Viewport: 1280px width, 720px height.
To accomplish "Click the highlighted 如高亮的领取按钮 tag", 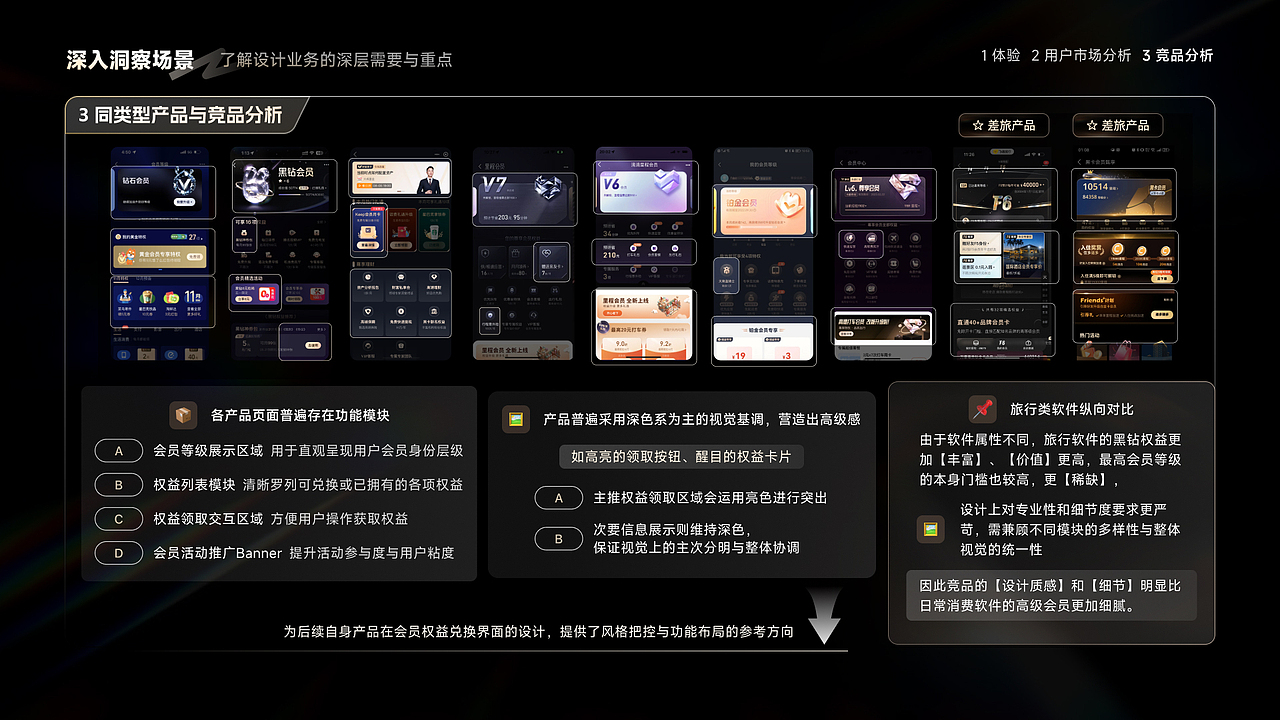I will coord(684,456).
